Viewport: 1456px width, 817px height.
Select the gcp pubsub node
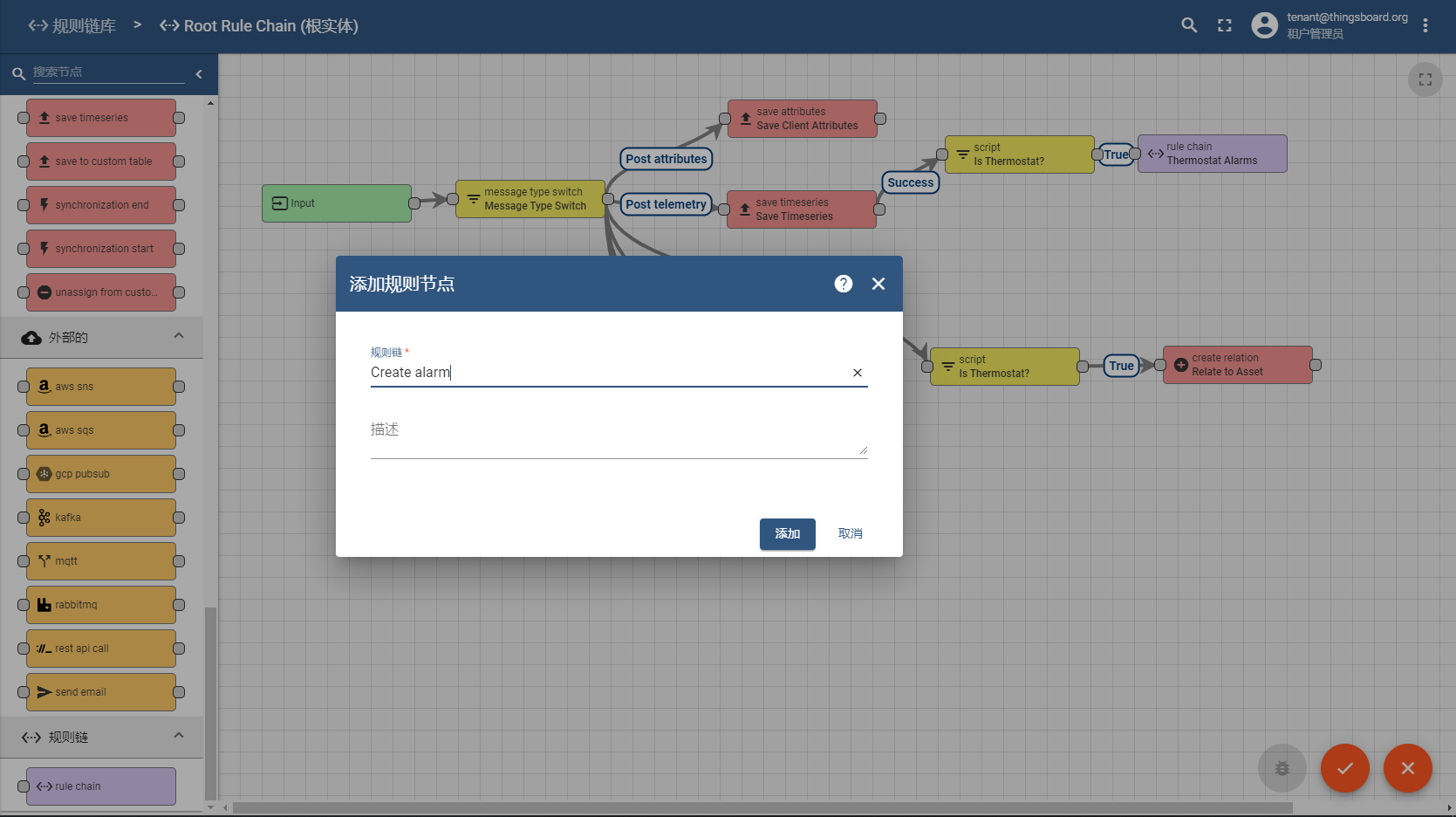(x=101, y=474)
